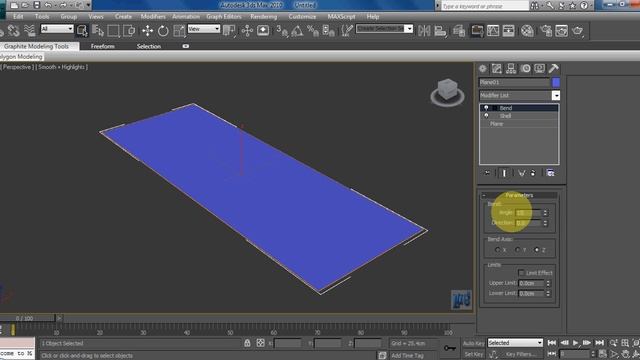Activate the Select and Rotate tool
Viewport: 640px width, 360px height.
coord(163,31)
